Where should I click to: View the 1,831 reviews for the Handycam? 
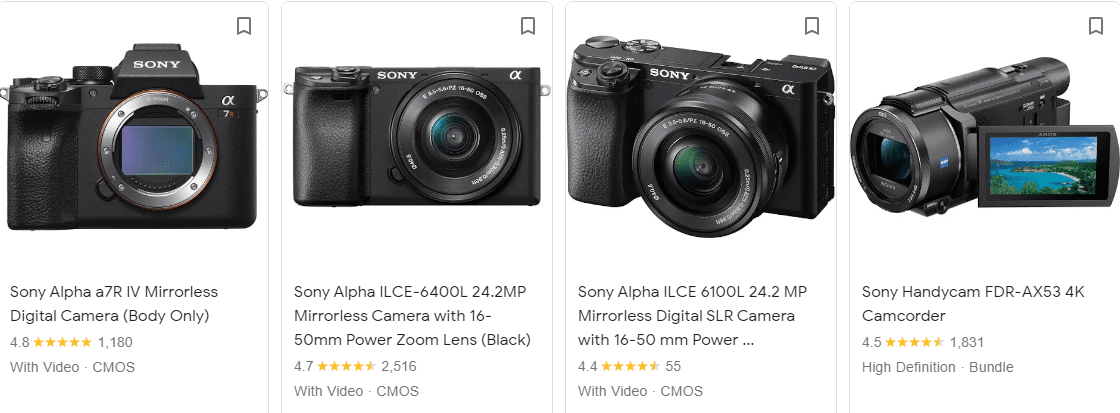(968, 342)
